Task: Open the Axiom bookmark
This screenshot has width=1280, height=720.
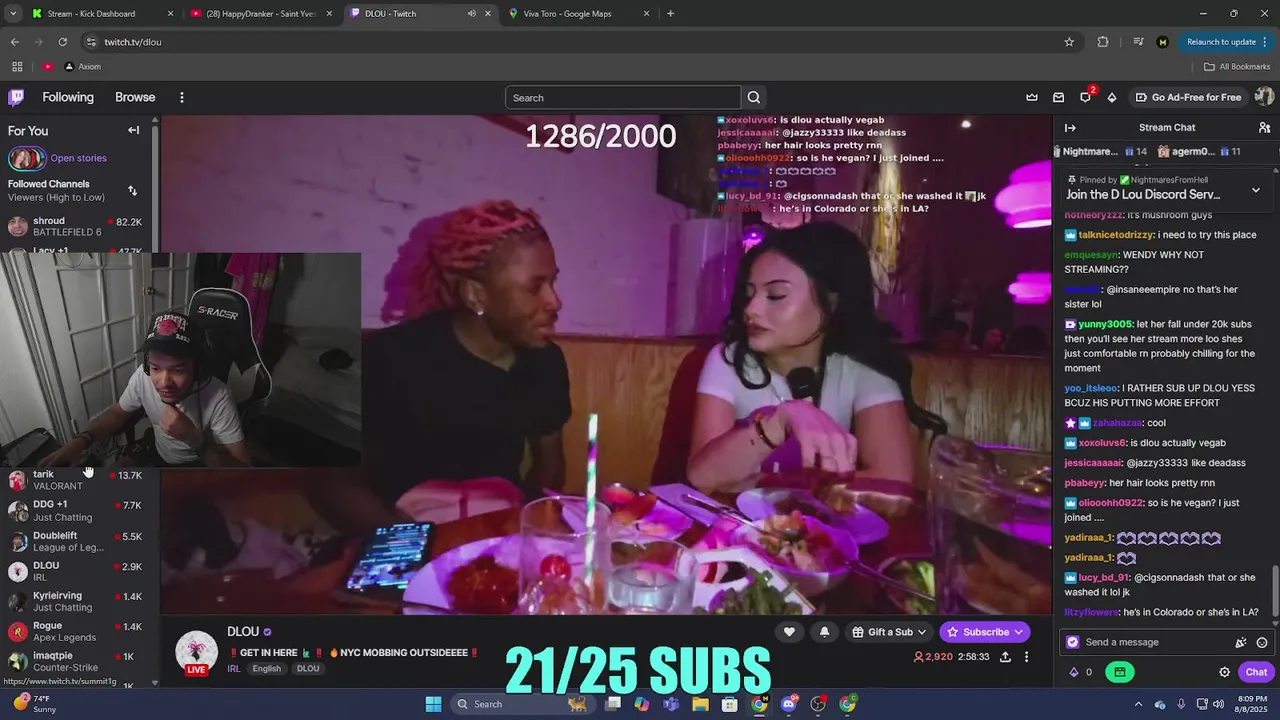Action: [x=82, y=67]
